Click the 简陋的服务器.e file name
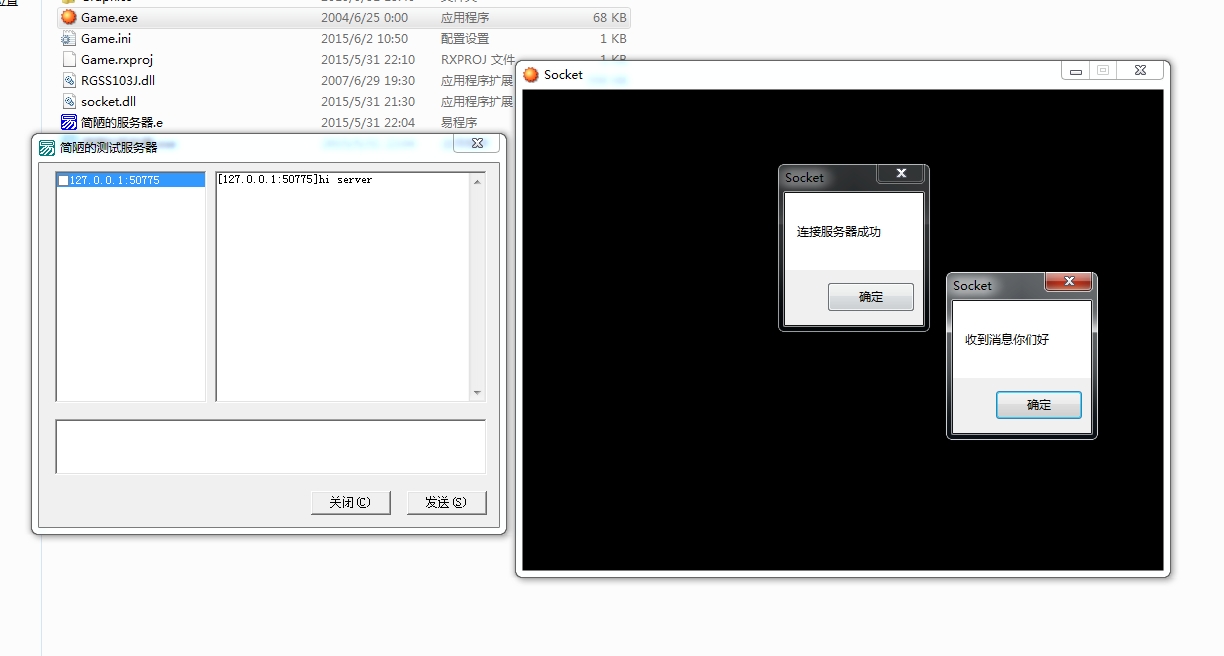 [x=122, y=123]
